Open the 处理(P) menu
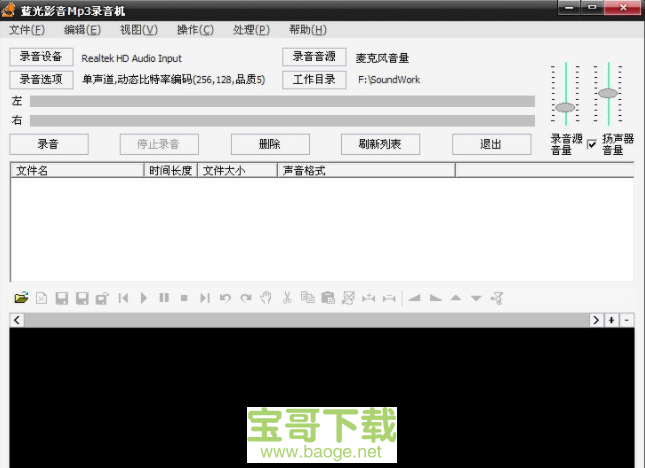Screen dimensions: 645x468 tap(251, 30)
